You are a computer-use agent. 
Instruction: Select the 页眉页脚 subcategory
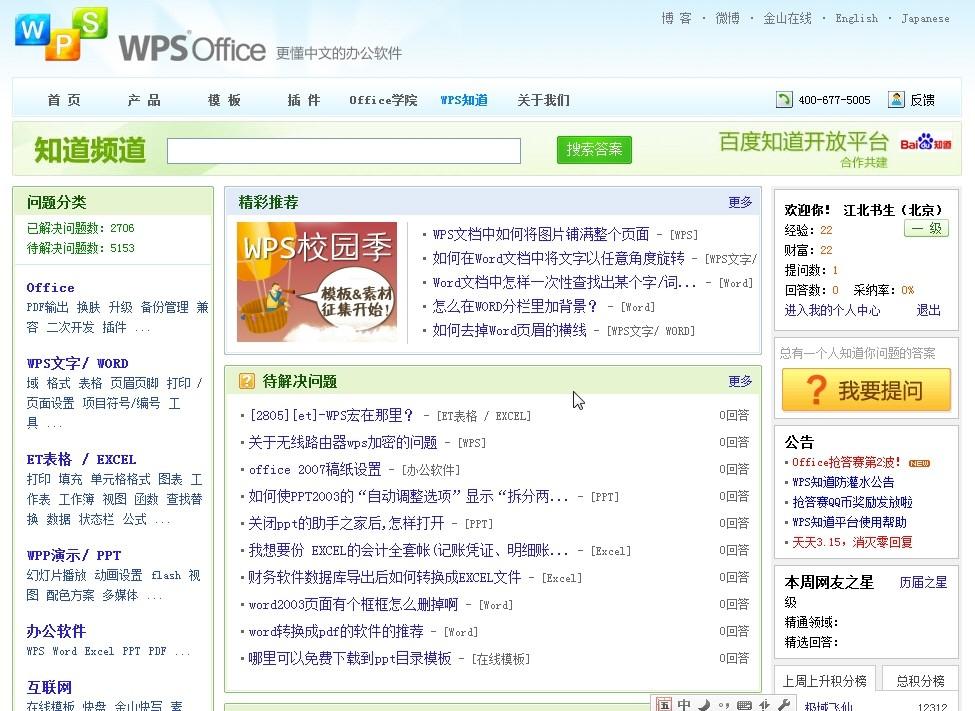coord(134,383)
